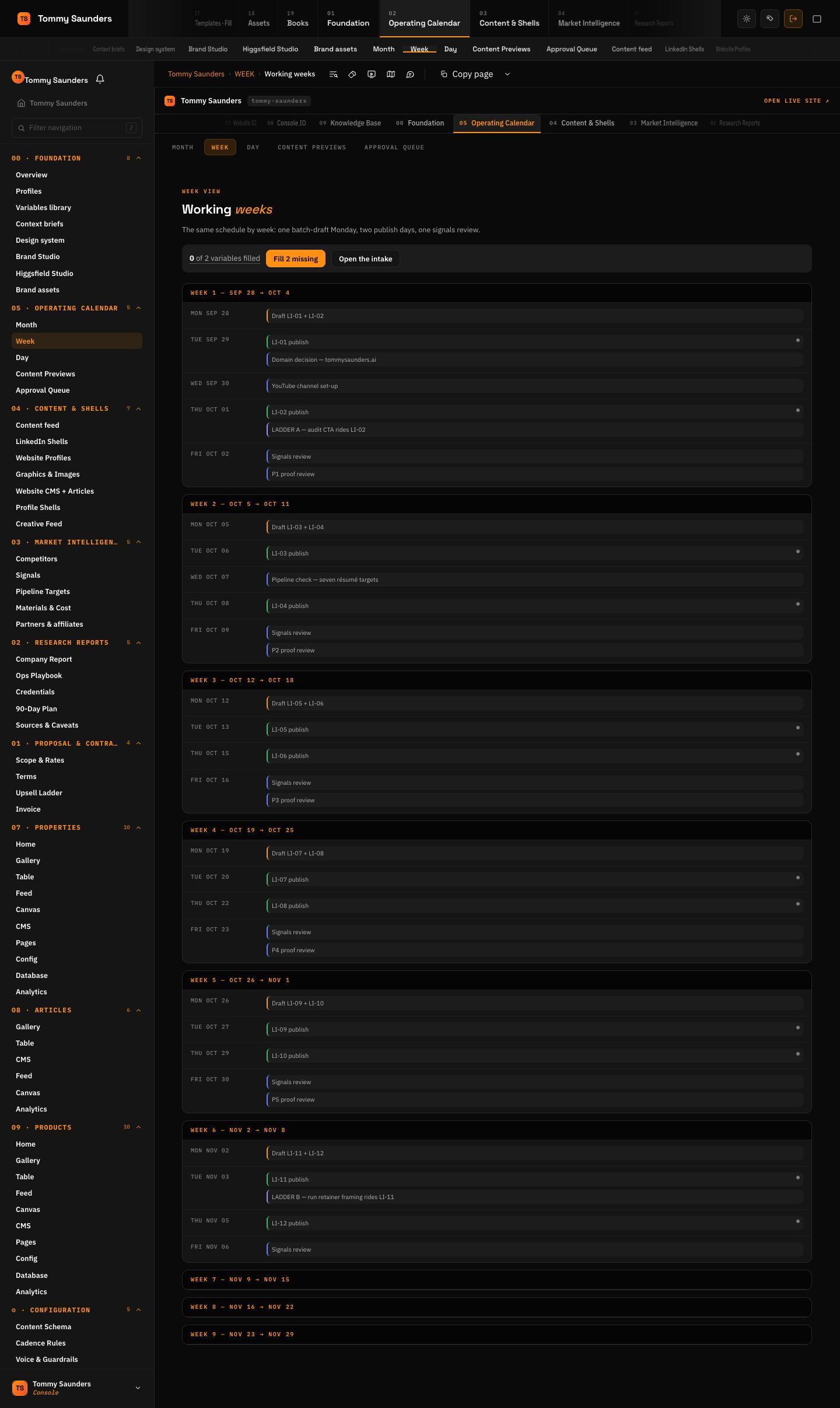Viewport: 840px width, 1408px height.
Task: Expand the Week 9 — Nov 23 → Nov 29 row
Action: coord(497,1334)
